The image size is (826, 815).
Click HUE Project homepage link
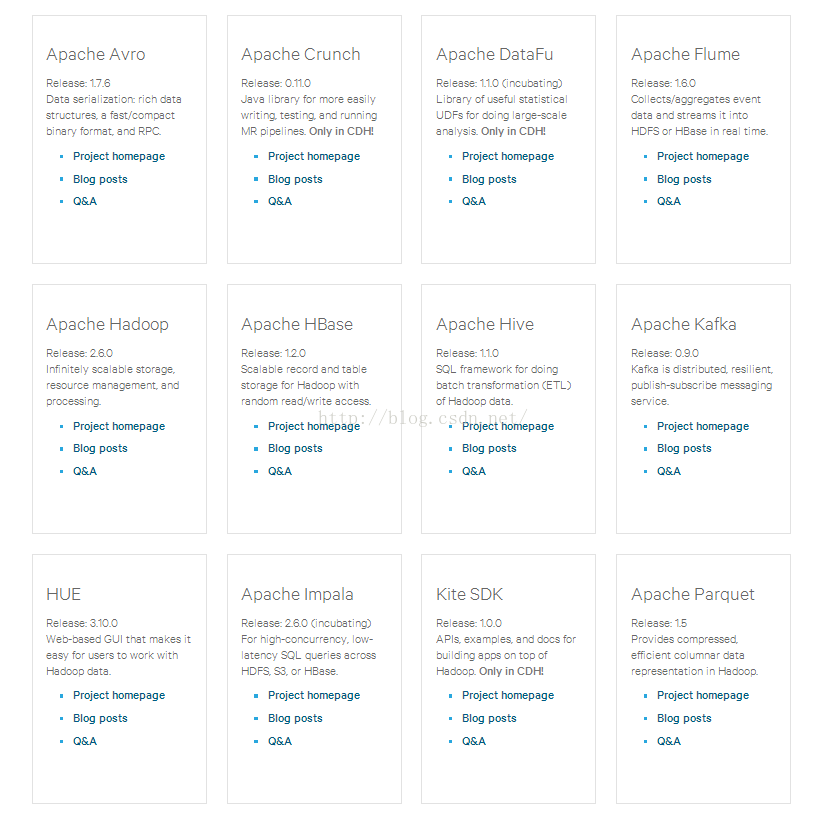[118, 695]
